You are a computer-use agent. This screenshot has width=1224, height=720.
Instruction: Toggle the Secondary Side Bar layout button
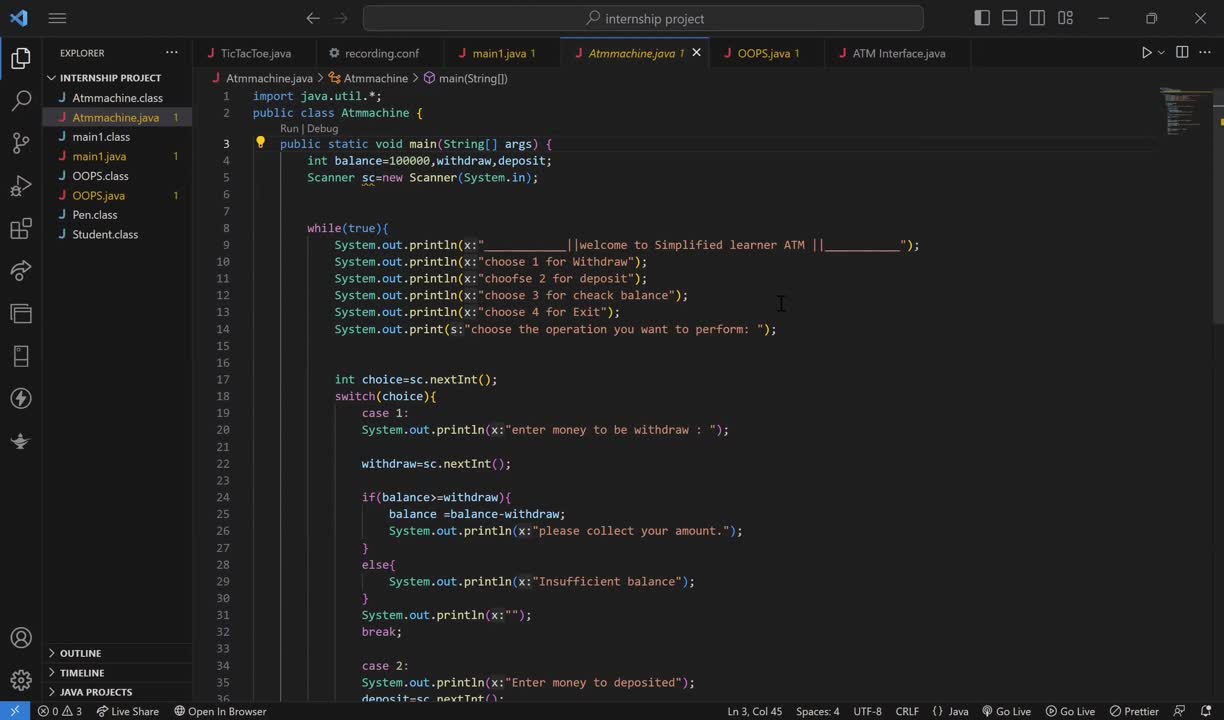(x=1038, y=18)
